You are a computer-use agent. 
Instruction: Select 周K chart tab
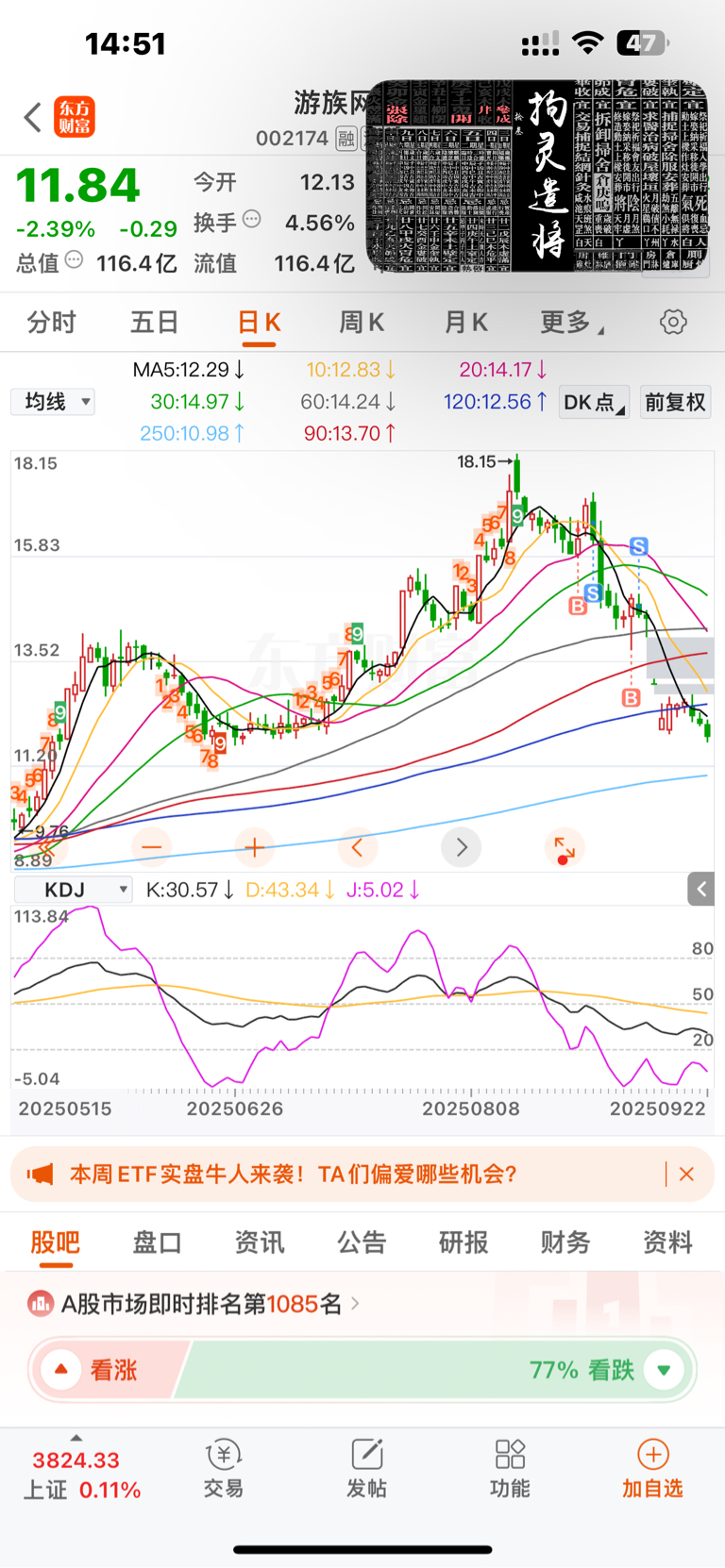coord(362,323)
